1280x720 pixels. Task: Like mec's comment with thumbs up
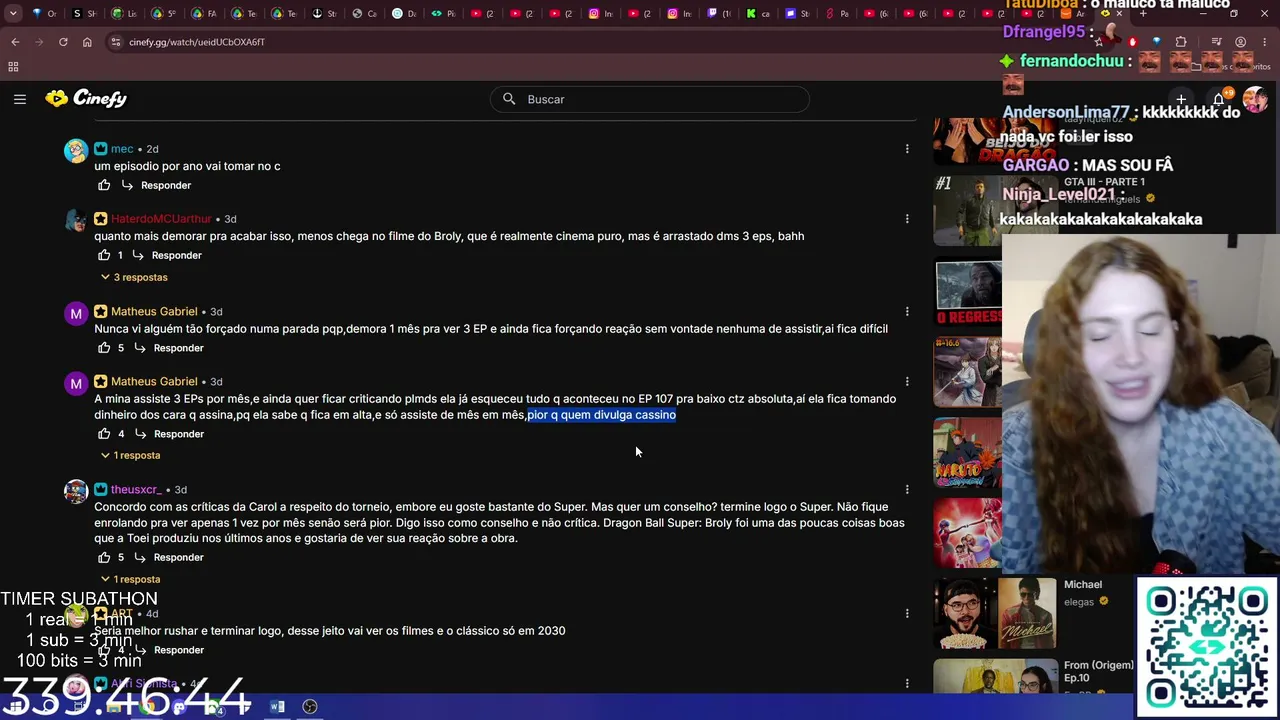click(x=104, y=185)
